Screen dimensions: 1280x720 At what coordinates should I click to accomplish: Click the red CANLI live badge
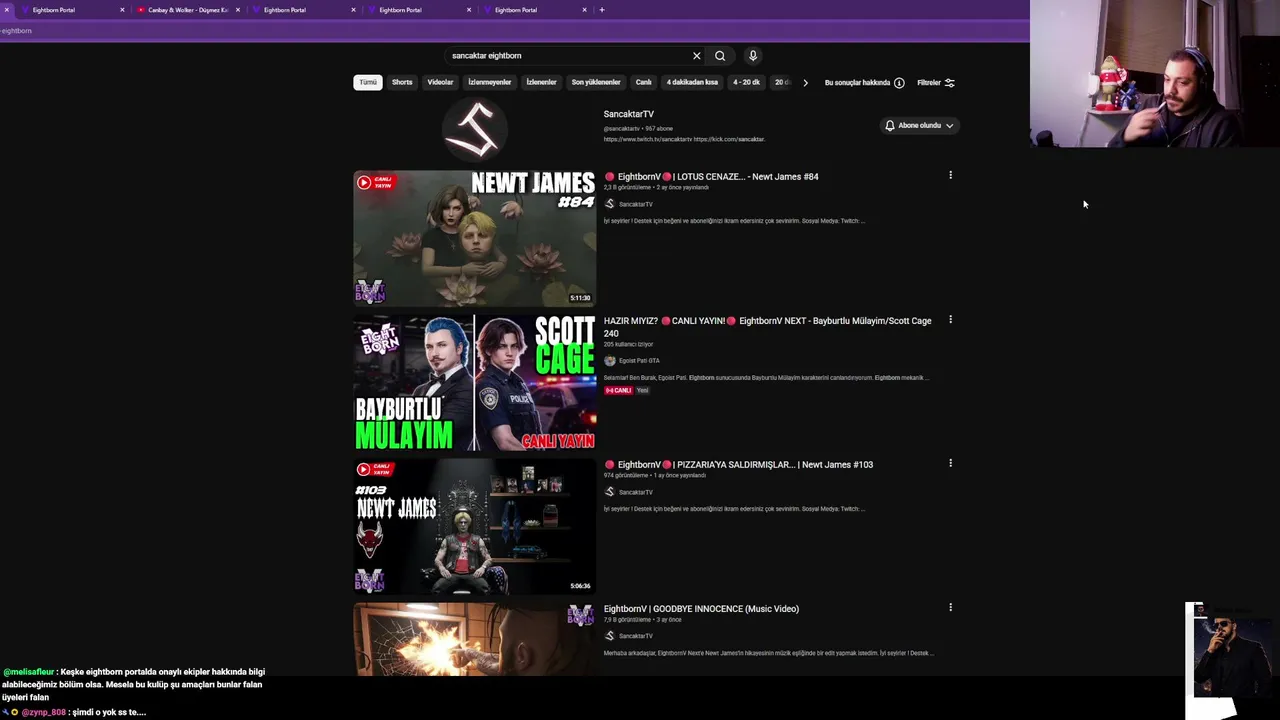(x=618, y=390)
